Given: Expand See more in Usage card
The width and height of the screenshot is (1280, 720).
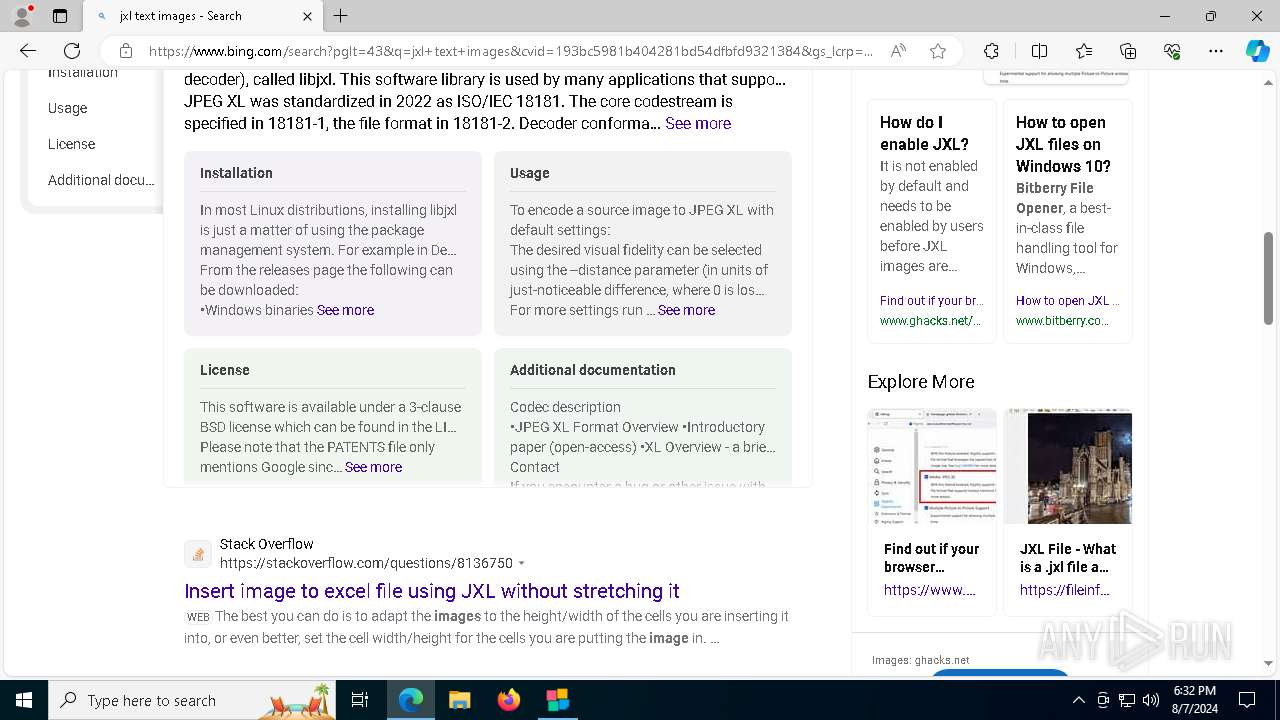Looking at the screenshot, I should (x=686, y=310).
